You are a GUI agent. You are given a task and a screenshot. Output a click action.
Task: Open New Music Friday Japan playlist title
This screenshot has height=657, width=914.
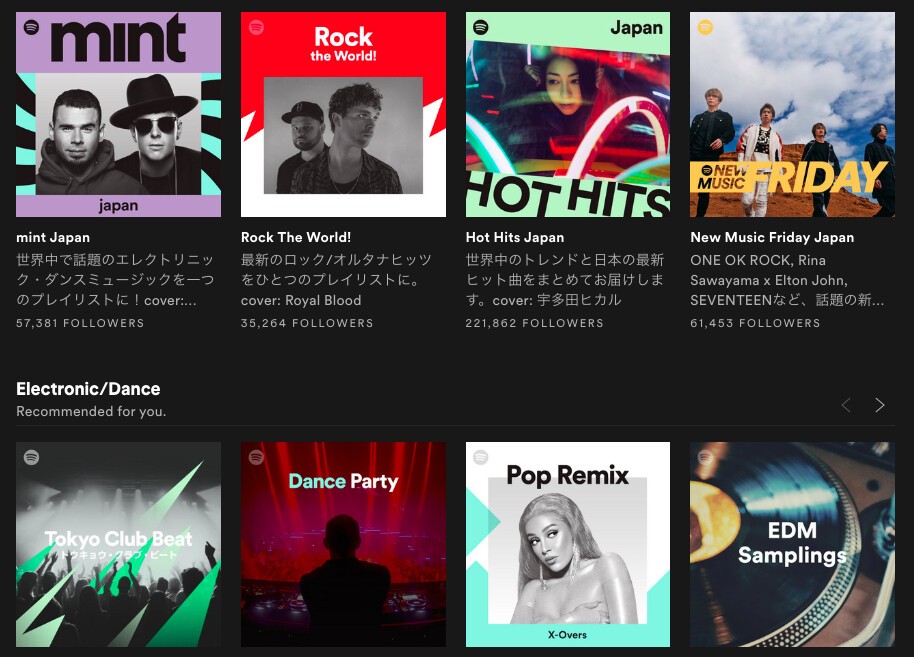tap(772, 237)
